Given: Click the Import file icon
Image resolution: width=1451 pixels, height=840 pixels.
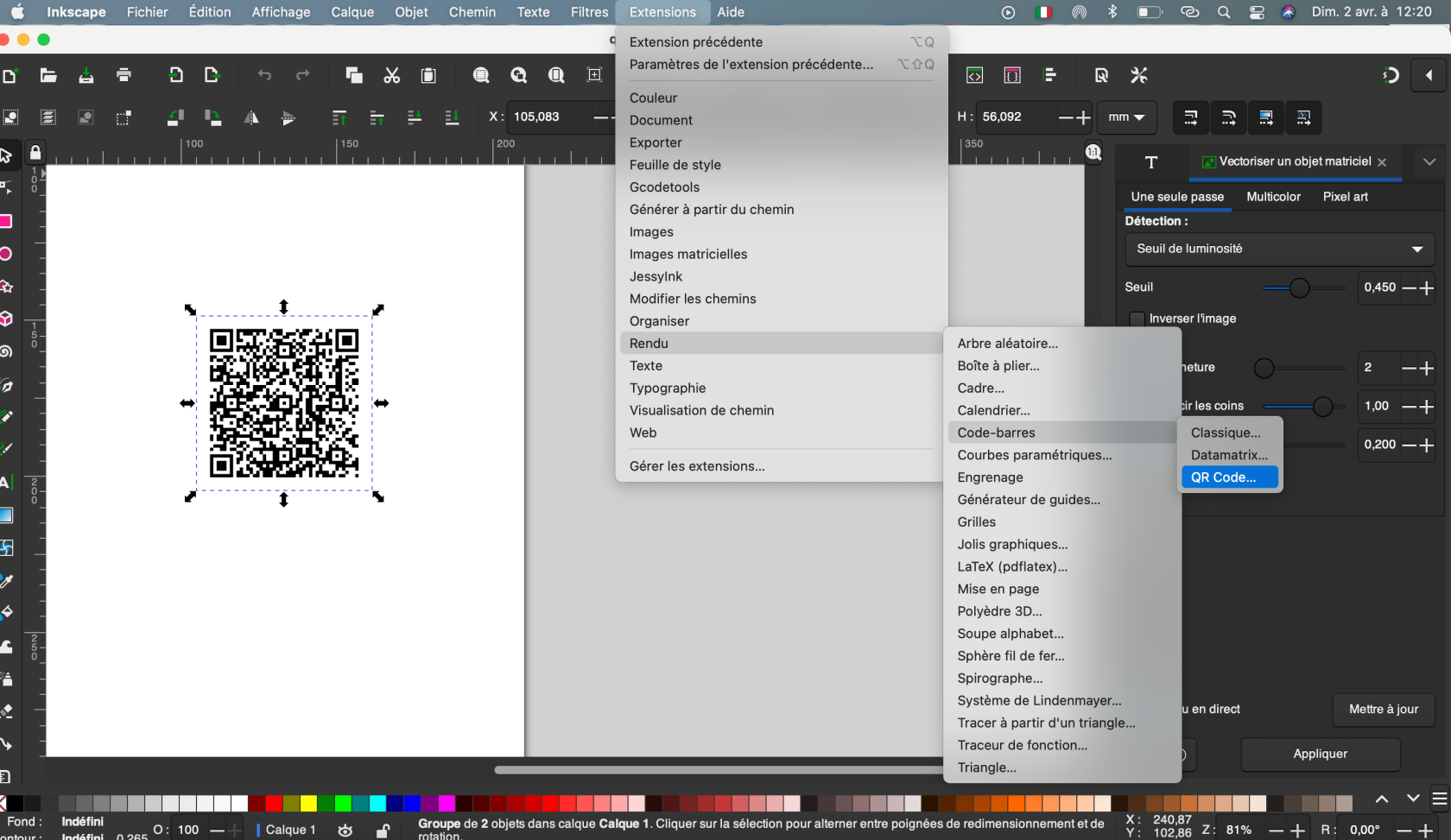Looking at the screenshot, I should click(x=175, y=75).
